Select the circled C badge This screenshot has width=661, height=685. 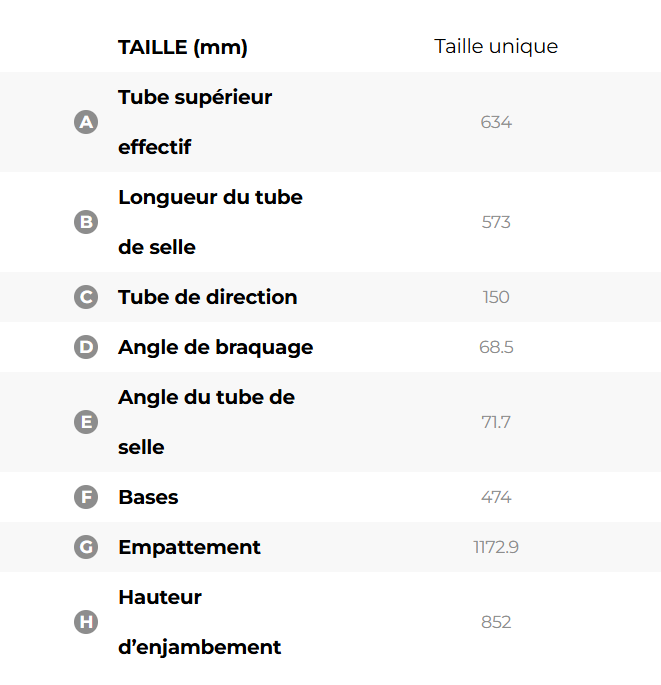(x=86, y=297)
